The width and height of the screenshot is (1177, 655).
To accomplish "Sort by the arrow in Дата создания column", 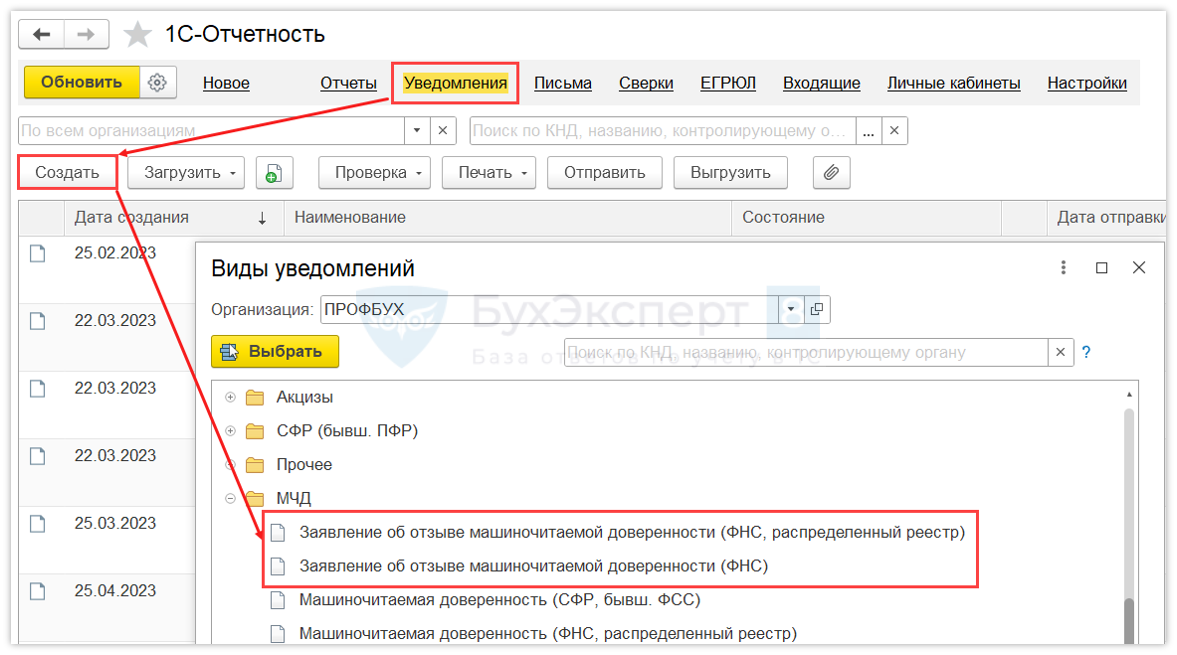I will 262,218.
